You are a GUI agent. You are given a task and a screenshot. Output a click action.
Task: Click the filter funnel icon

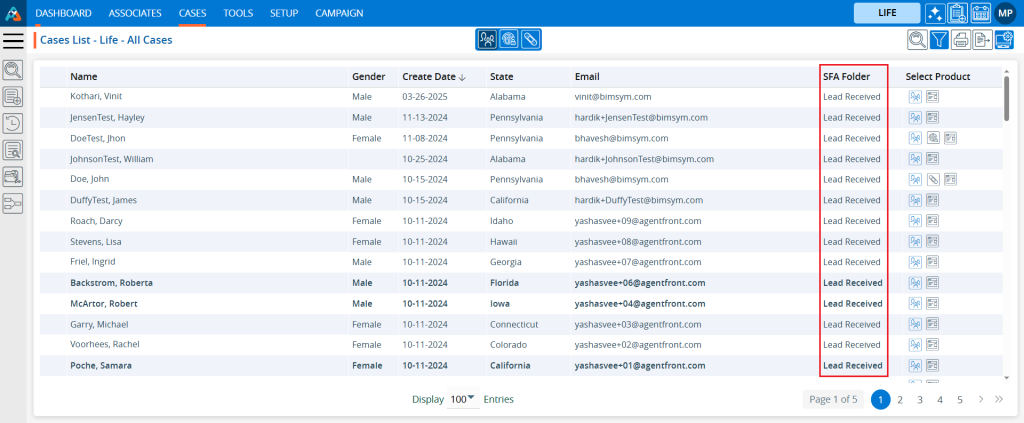(x=940, y=40)
